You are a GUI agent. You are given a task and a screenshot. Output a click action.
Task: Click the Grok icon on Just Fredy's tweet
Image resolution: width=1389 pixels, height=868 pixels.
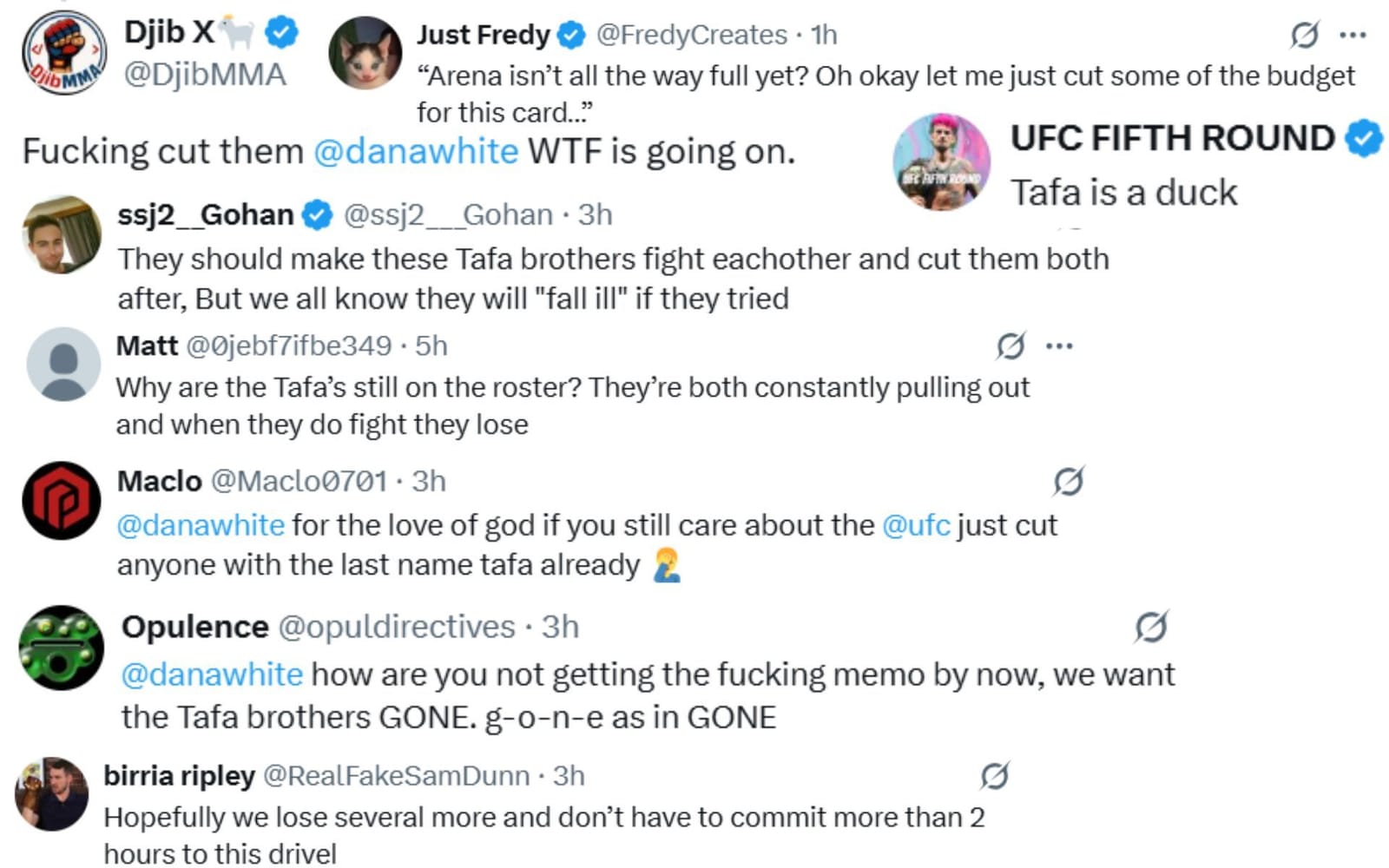1304,35
